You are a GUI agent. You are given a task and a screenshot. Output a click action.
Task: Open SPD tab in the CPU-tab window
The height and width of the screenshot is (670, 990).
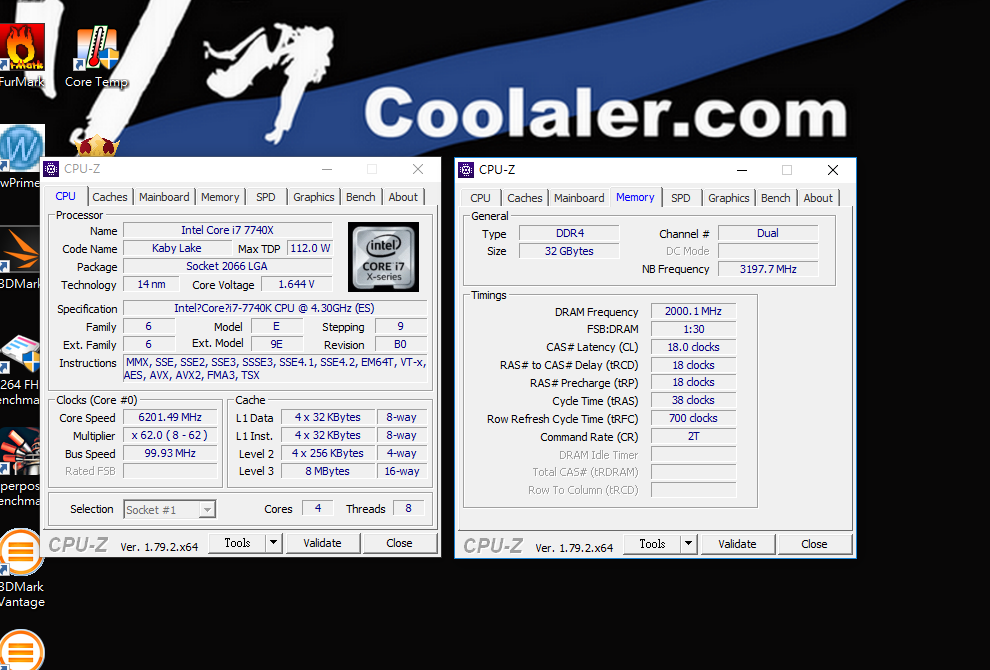(266, 197)
